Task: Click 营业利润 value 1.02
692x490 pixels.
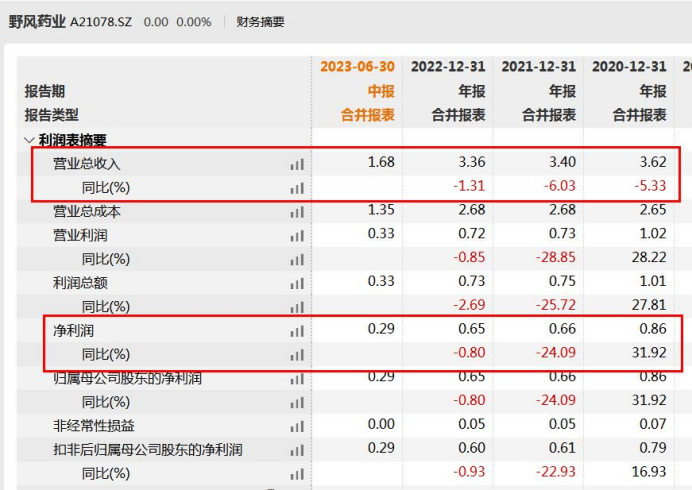Action: click(653, 234)
